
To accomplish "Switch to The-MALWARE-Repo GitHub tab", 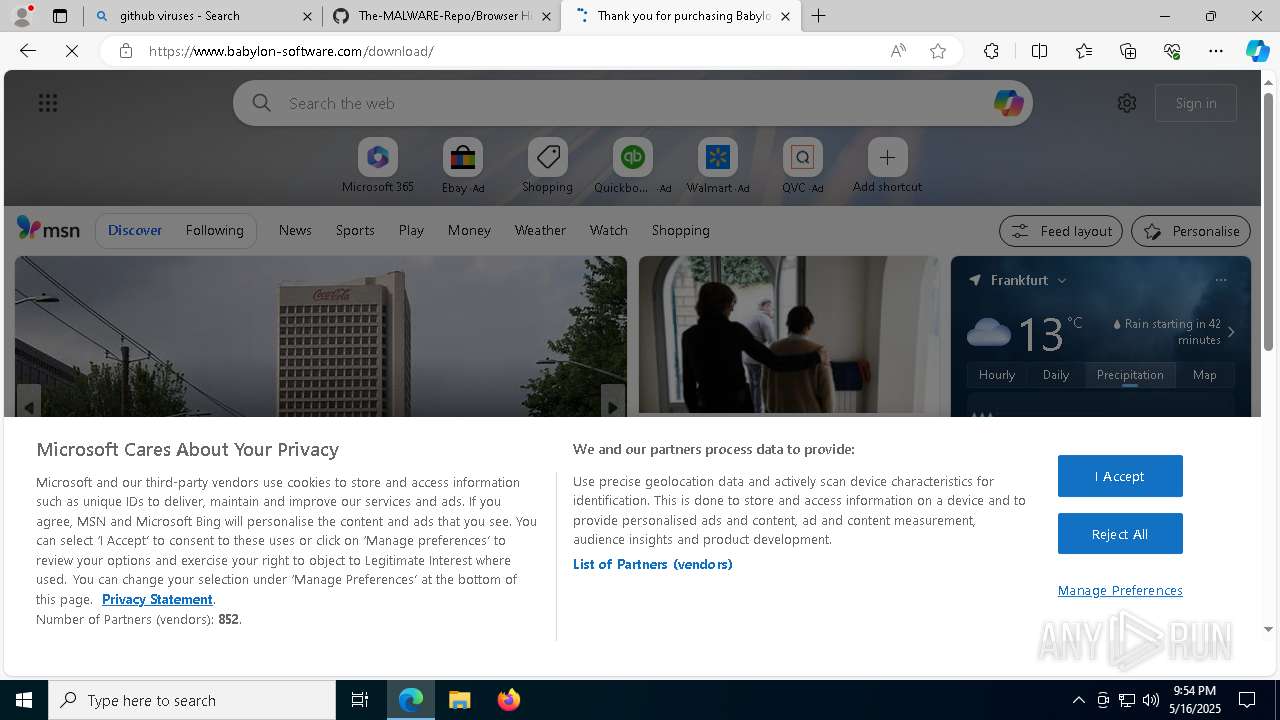I will (445, 16).
